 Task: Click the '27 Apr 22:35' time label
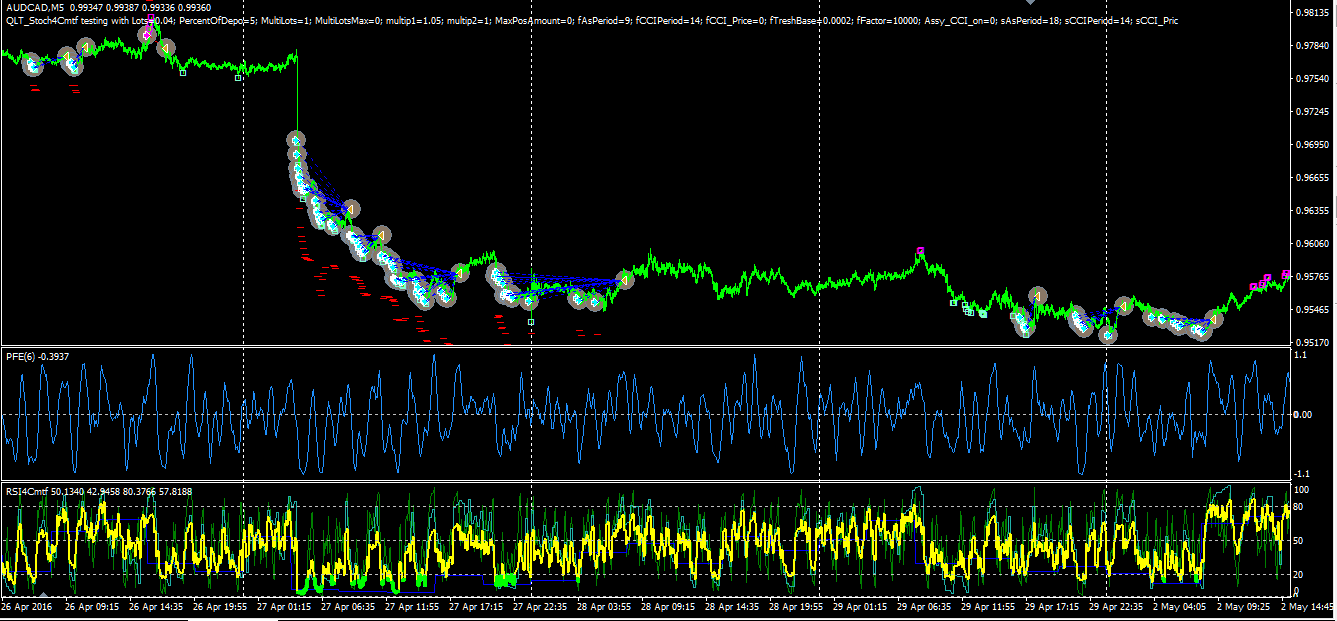[x=540, y=607]
